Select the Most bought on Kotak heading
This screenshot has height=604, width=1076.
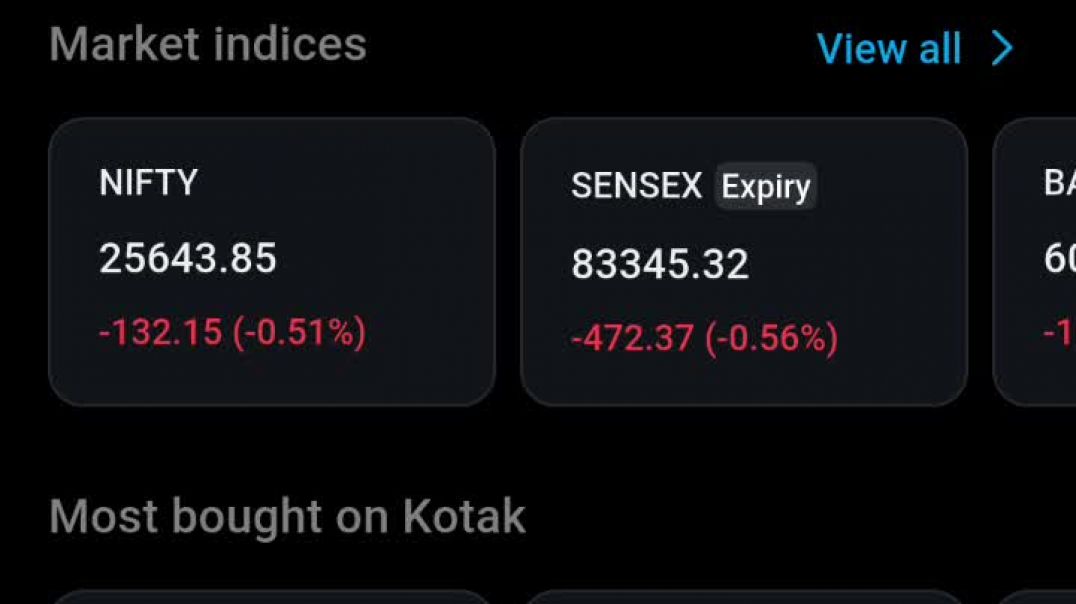[x=287, y=515]
